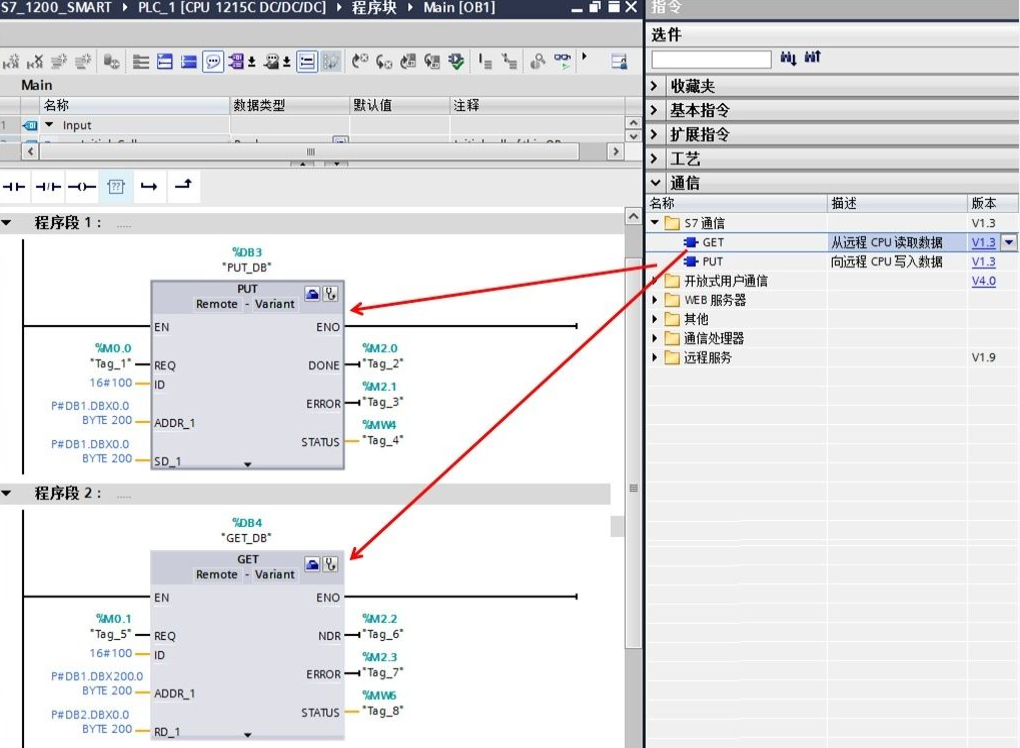Select the PUT instruction in the tree
This screenshot has height=748, width=1020.
[x=712, y=261]
